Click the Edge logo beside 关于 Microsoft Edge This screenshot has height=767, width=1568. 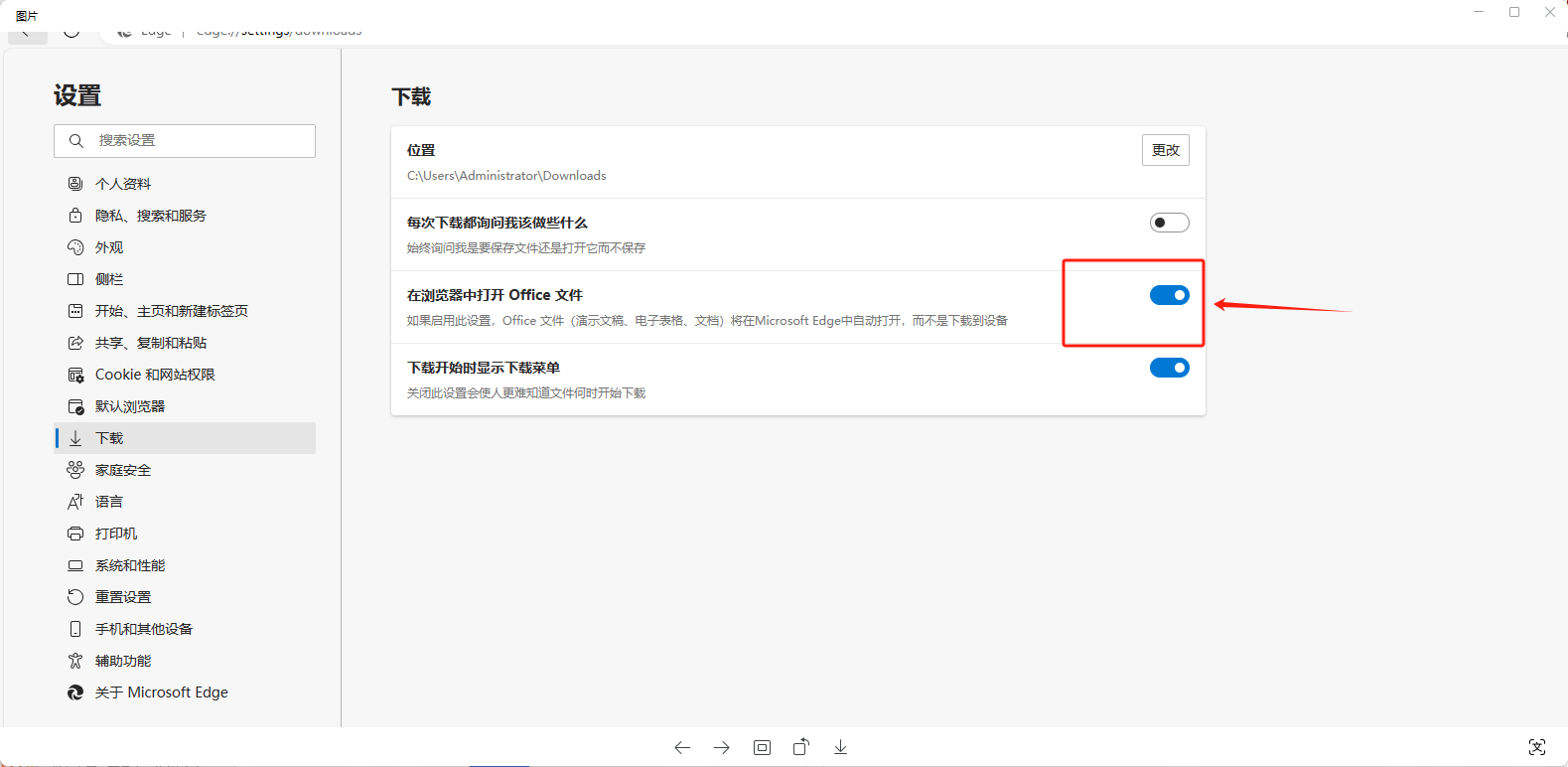click(75, 692)
